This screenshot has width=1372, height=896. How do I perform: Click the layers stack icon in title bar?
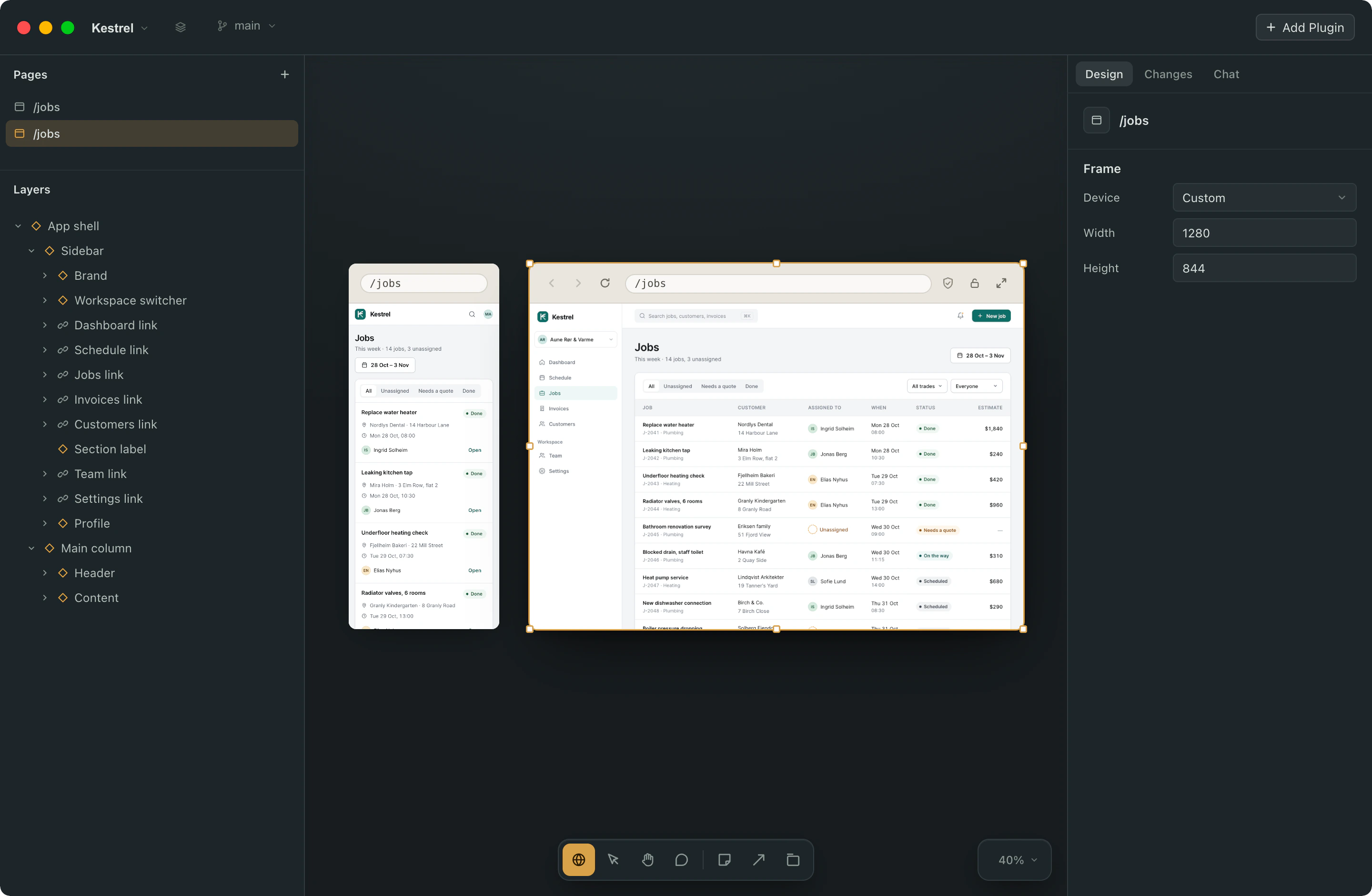tap(181, 27)
